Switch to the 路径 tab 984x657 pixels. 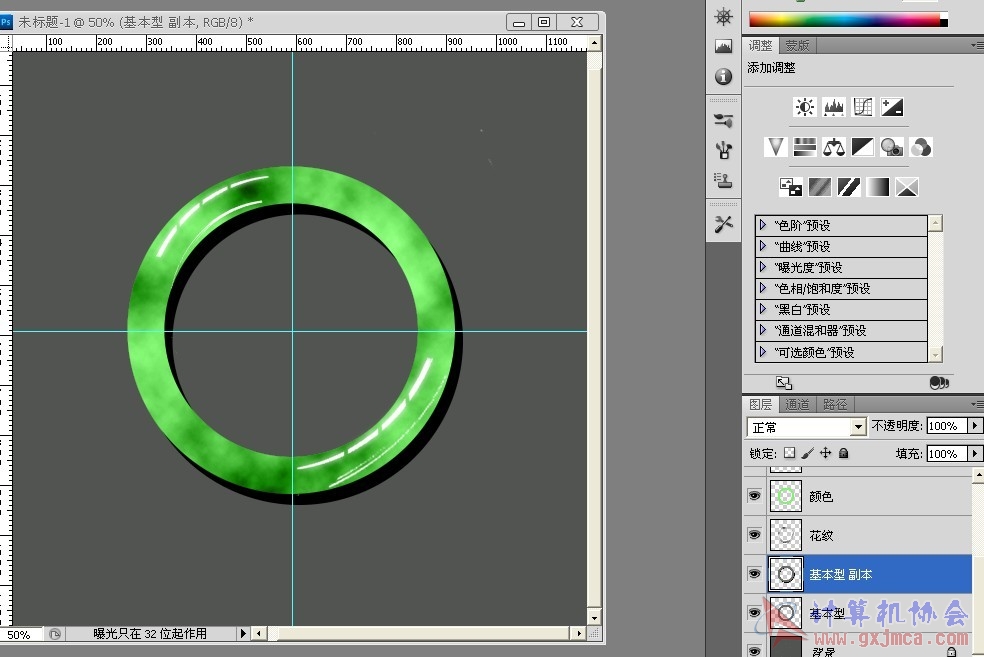tap(835, 404)
